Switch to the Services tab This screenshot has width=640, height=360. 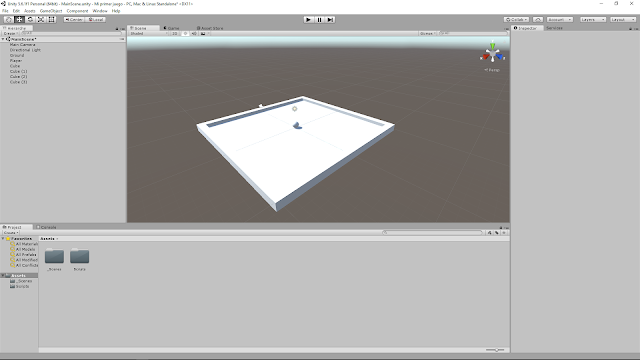(554, 28)
